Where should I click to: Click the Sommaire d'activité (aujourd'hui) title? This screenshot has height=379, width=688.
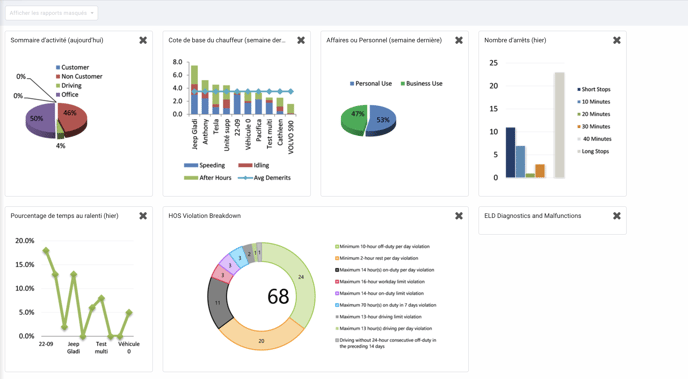[57, 40]
